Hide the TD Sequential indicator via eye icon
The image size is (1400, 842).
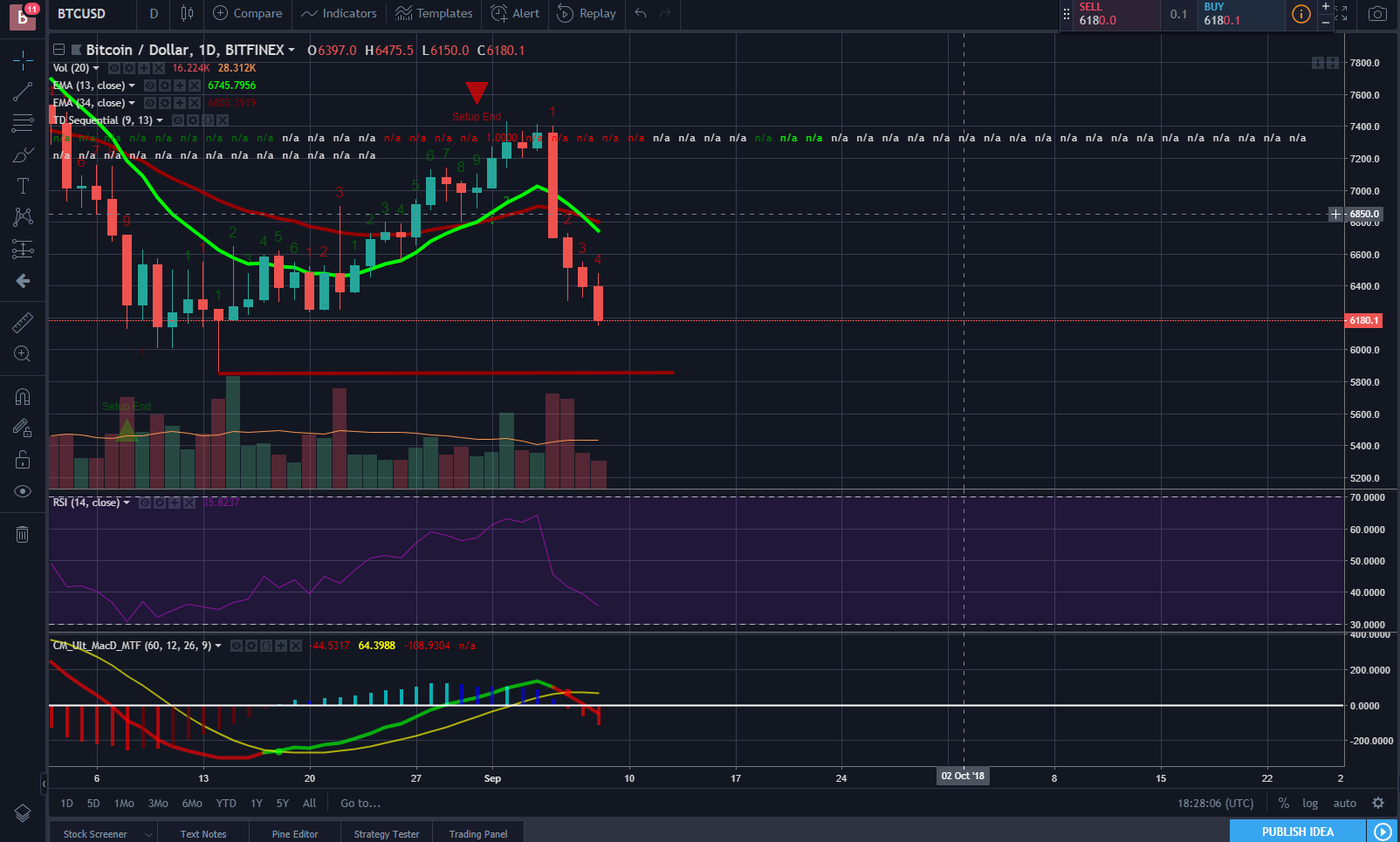178,120
